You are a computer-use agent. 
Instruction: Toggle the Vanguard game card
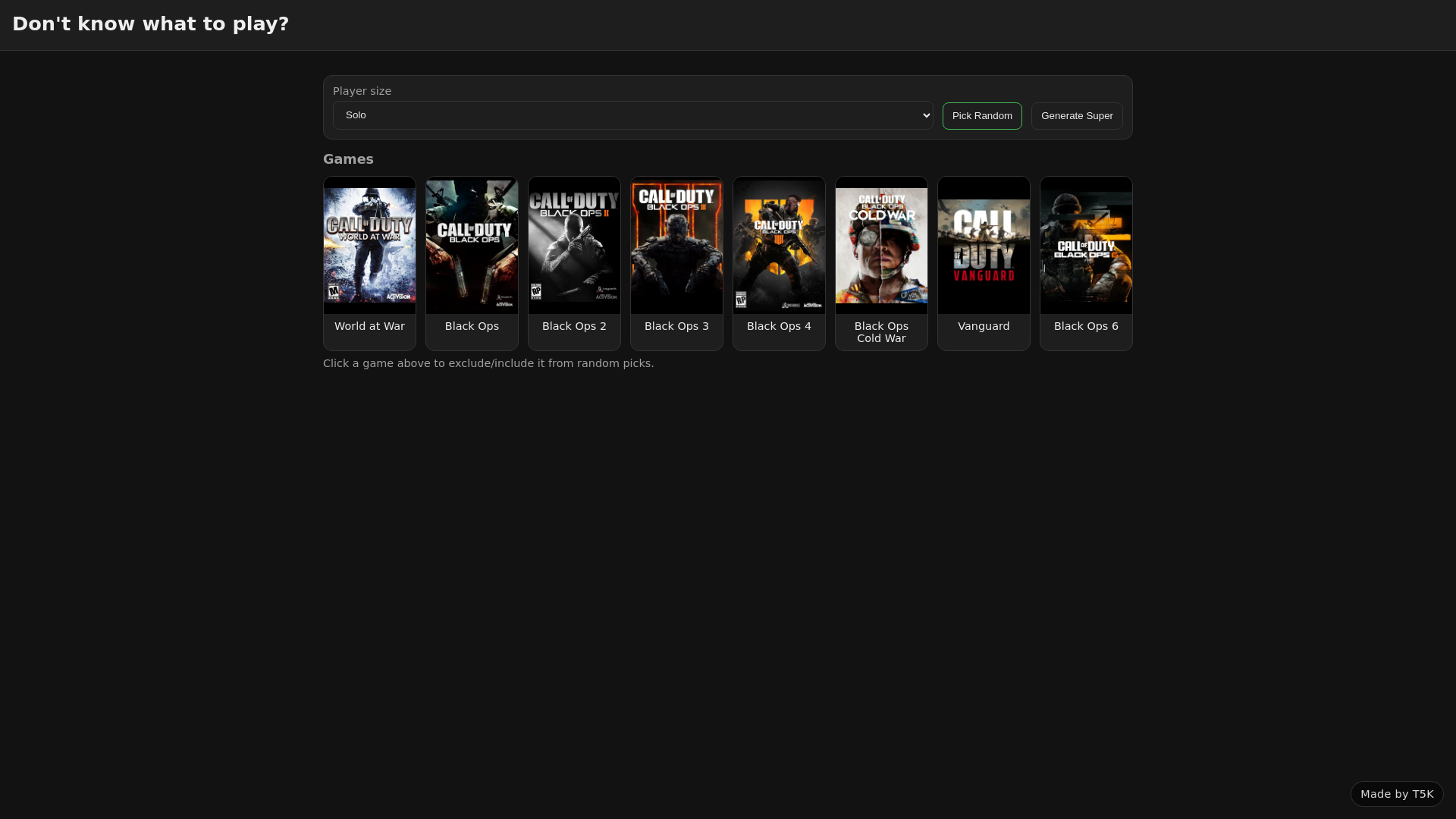click(984, 264)
